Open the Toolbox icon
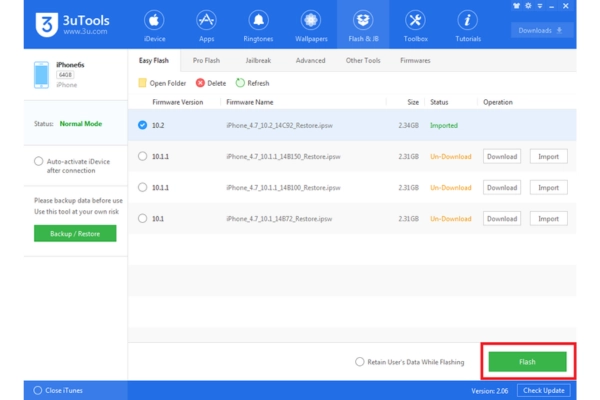Image resolution: width=600 pixels, height=400 pixels. (414, 21)
